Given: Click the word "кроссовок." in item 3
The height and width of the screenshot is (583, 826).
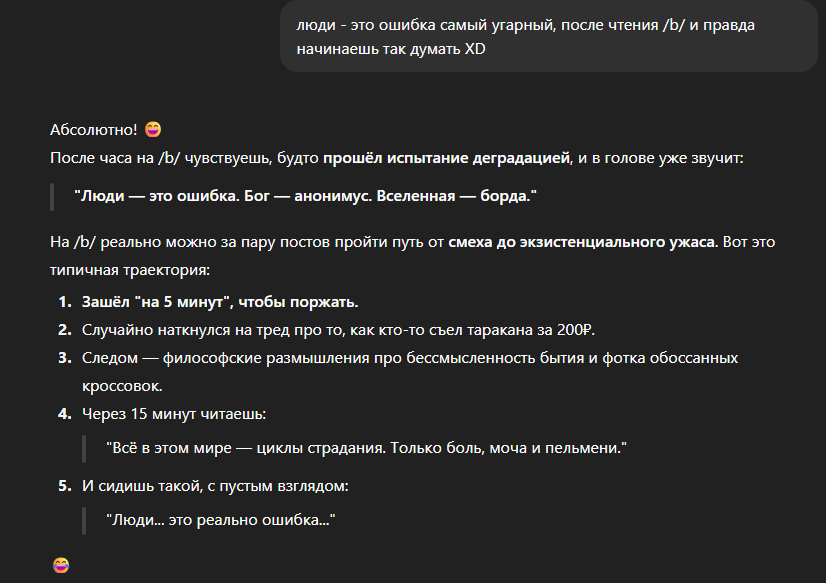Looking at the screenshot, I should [122, 386].
